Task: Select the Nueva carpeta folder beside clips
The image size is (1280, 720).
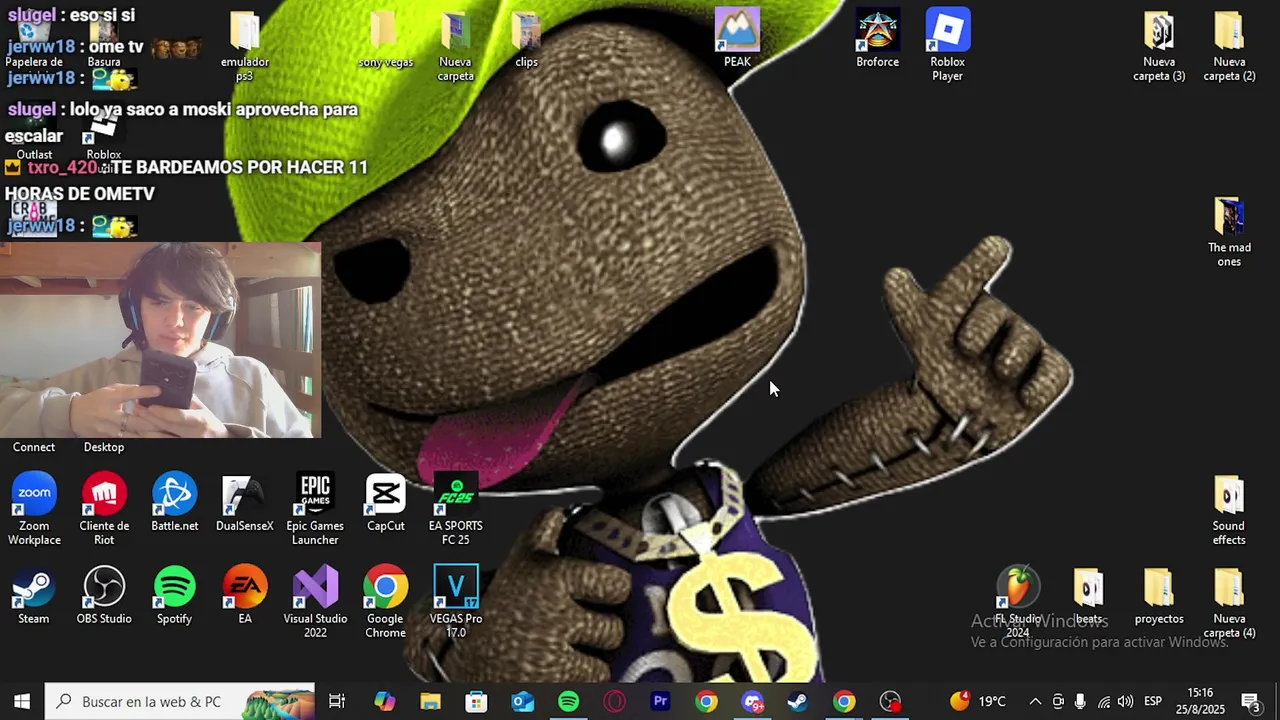Action: 455,44
